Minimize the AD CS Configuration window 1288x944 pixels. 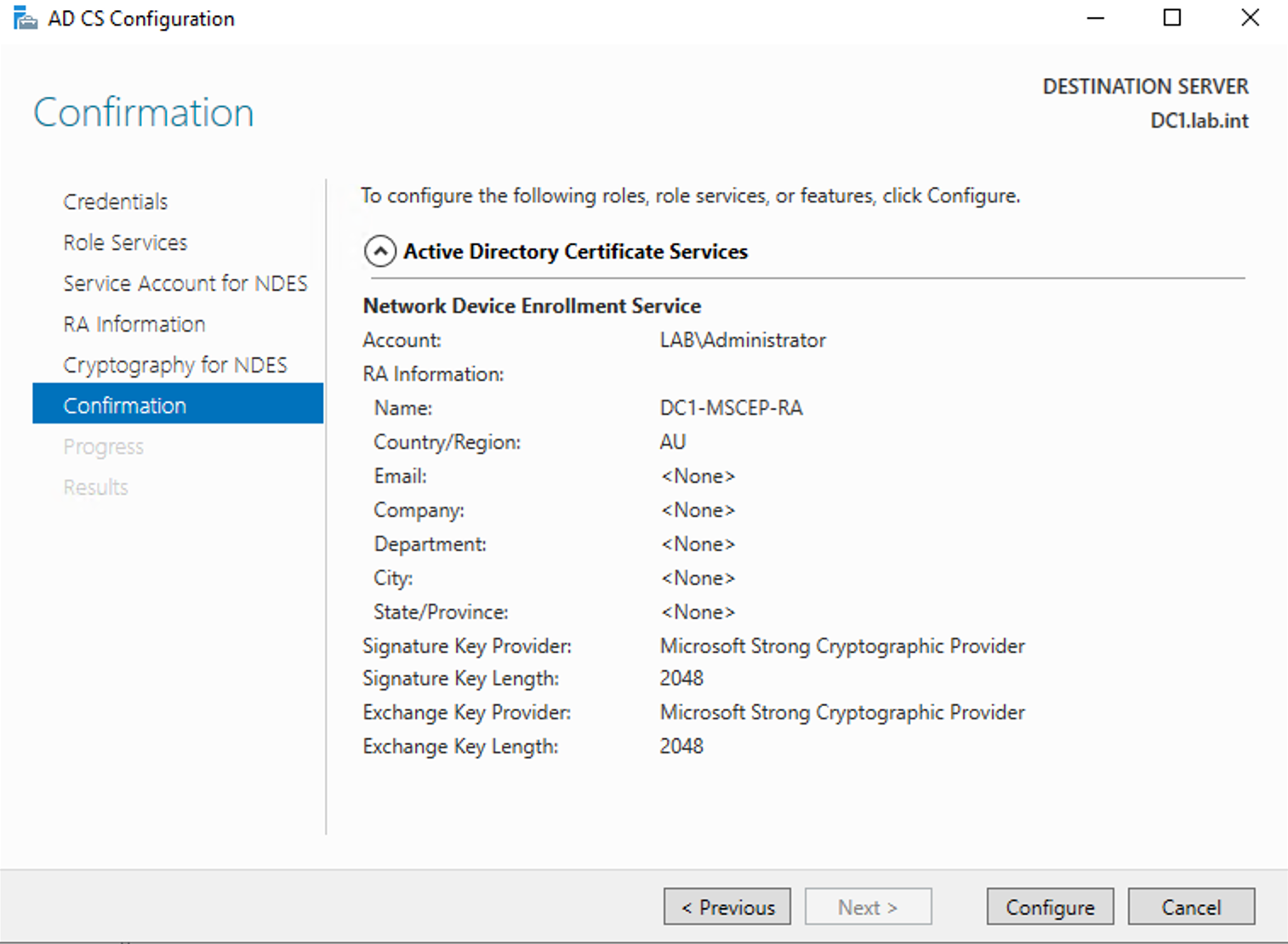1096,19
